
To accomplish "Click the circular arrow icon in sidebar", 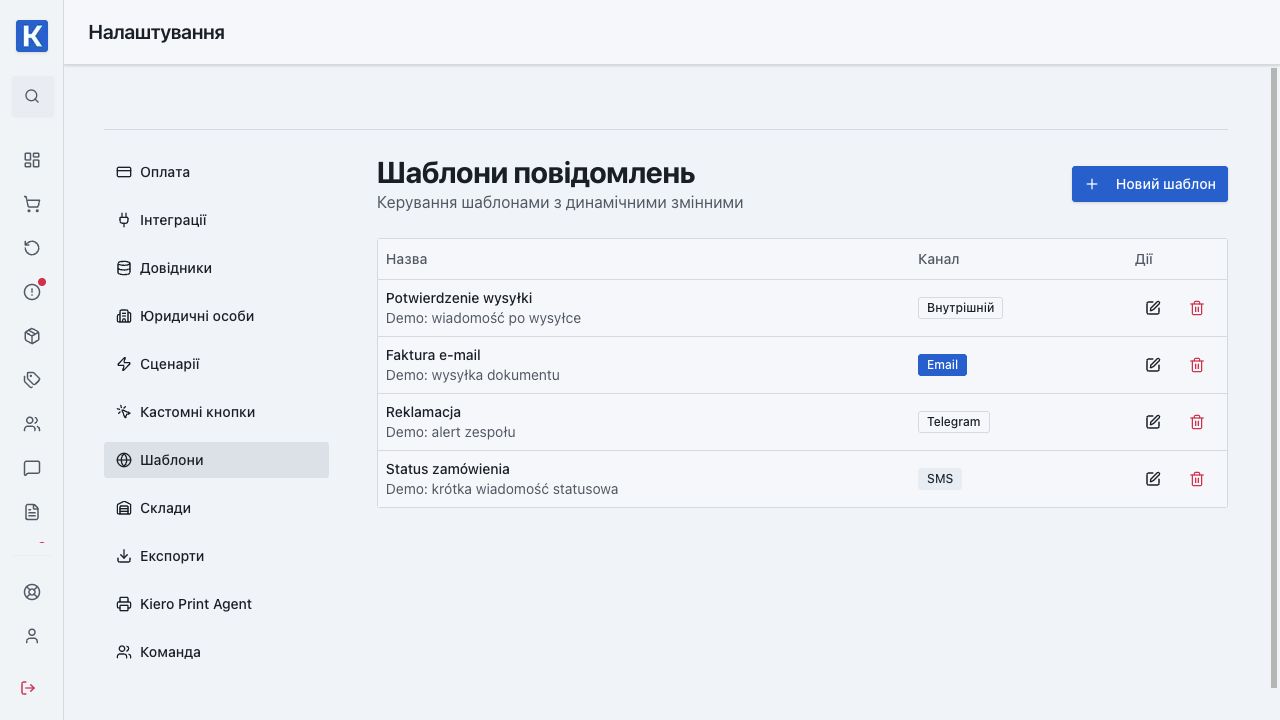I will click(x=32, y=248).
